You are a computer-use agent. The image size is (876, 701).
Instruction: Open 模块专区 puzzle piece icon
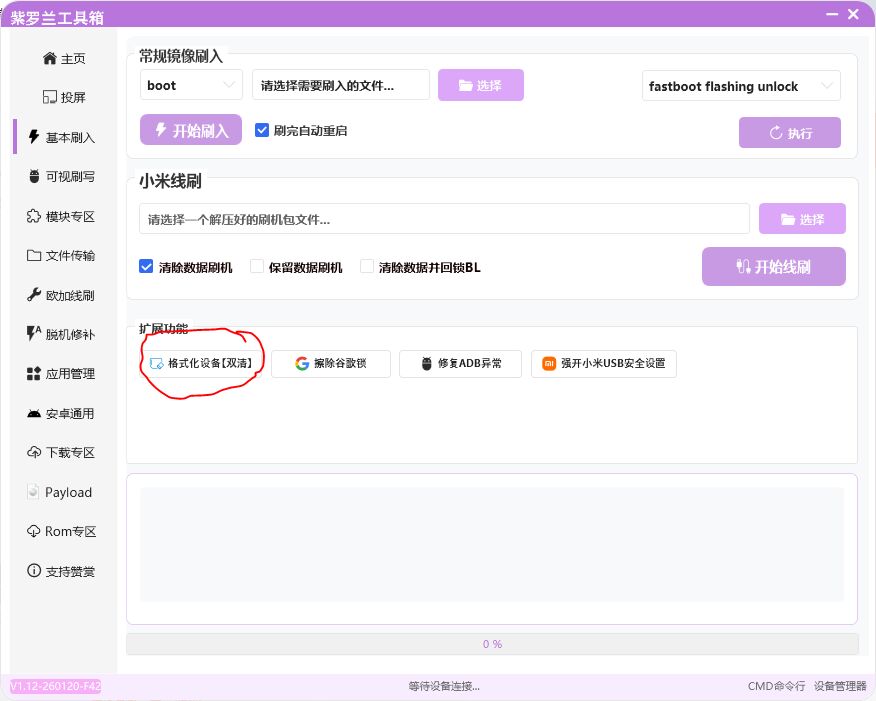click(34, 216)
